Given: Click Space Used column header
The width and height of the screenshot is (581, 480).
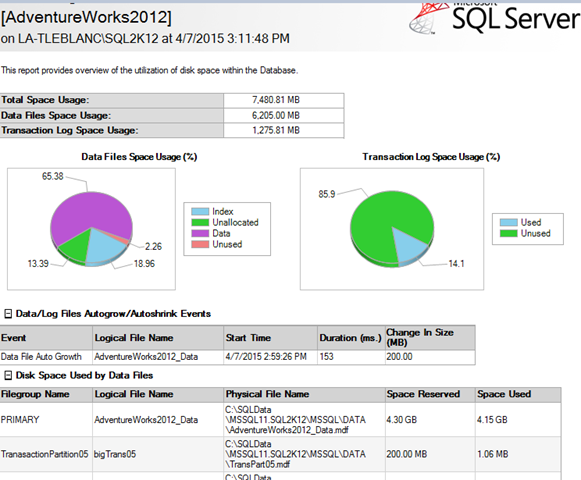Looking at the screenshot, I should pos(518,394).
